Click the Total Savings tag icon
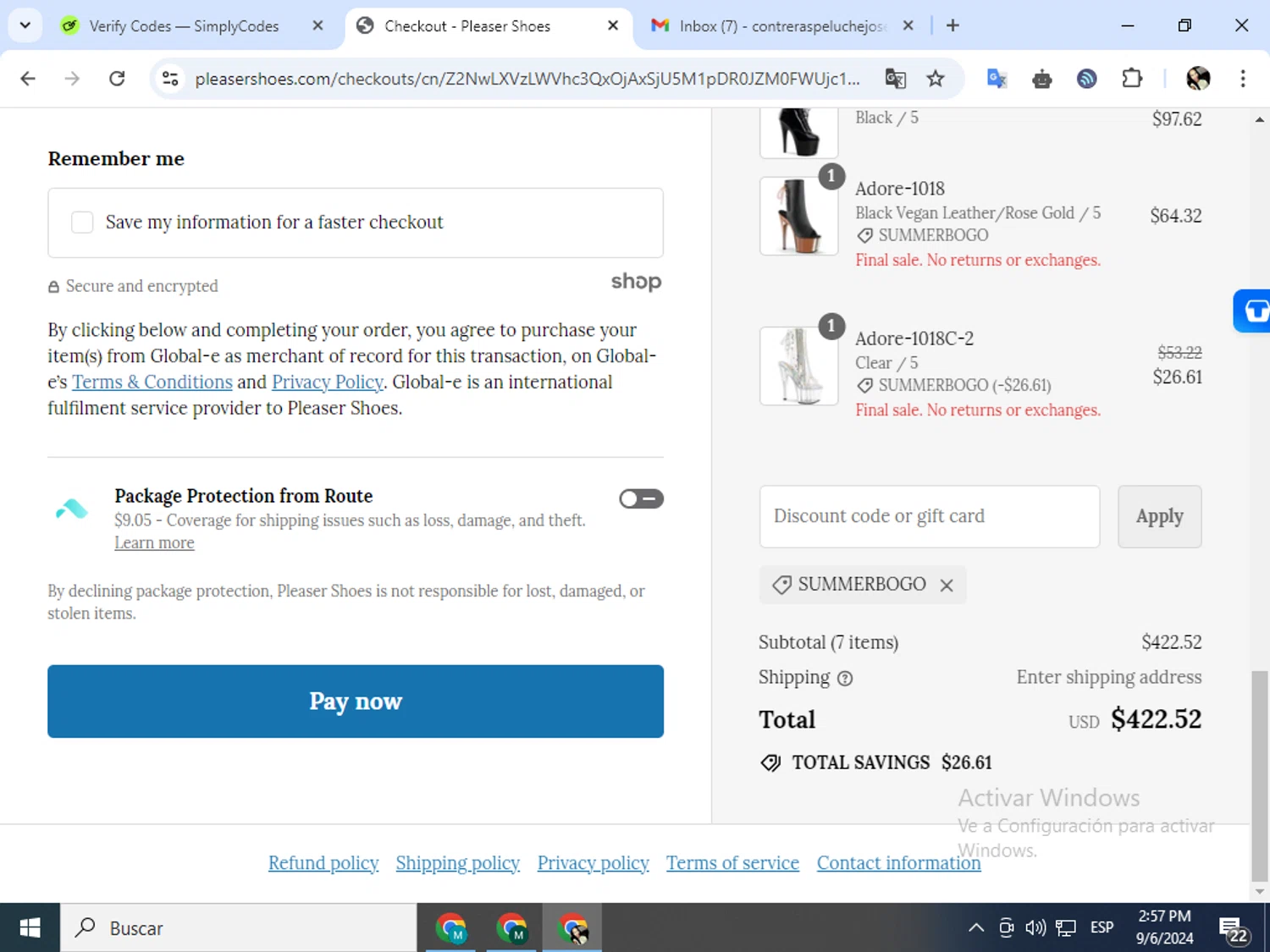1270x952 pixels. point(770,762)
